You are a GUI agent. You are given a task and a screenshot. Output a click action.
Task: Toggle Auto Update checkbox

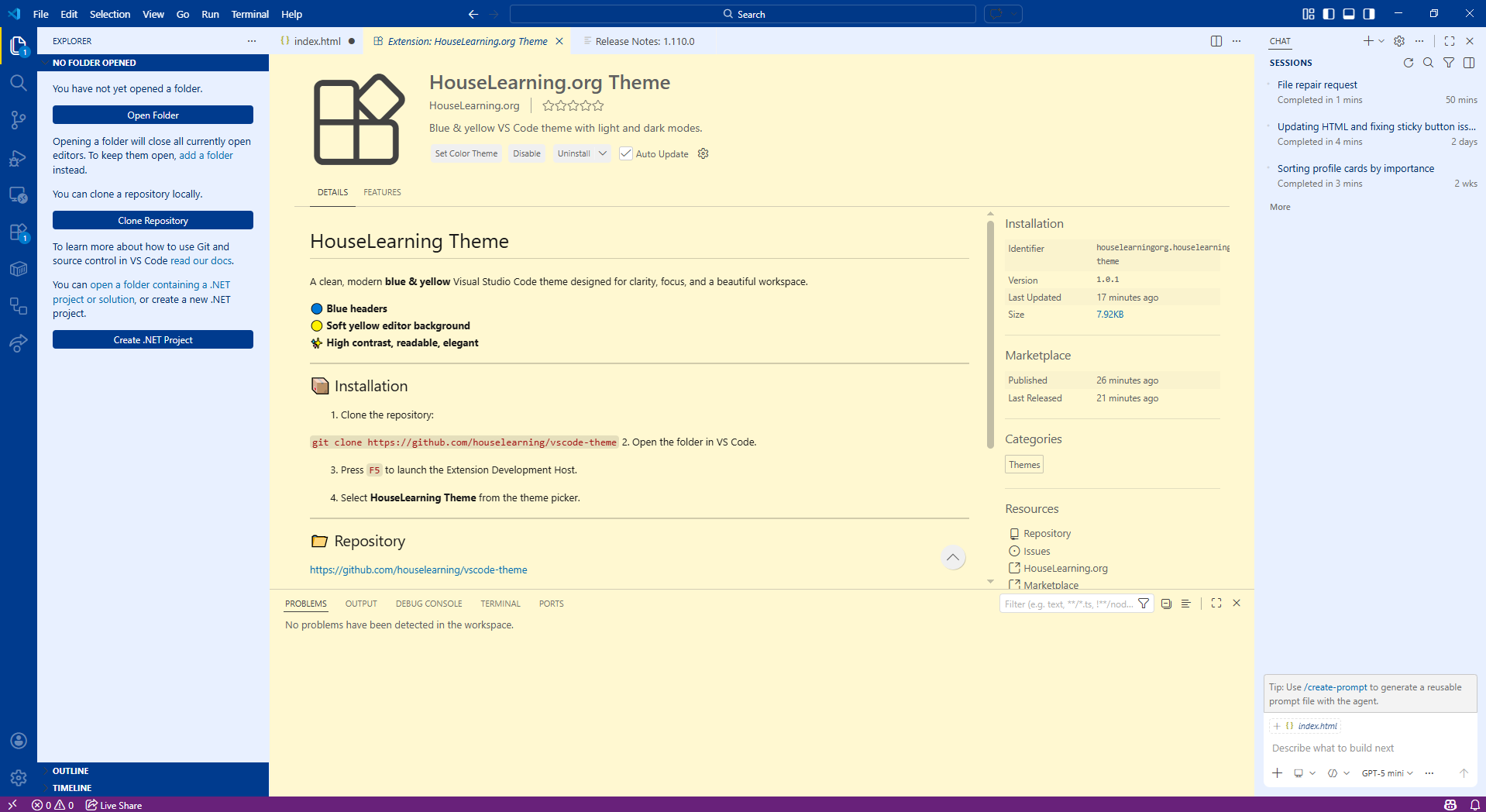click(x=626, y=153)
